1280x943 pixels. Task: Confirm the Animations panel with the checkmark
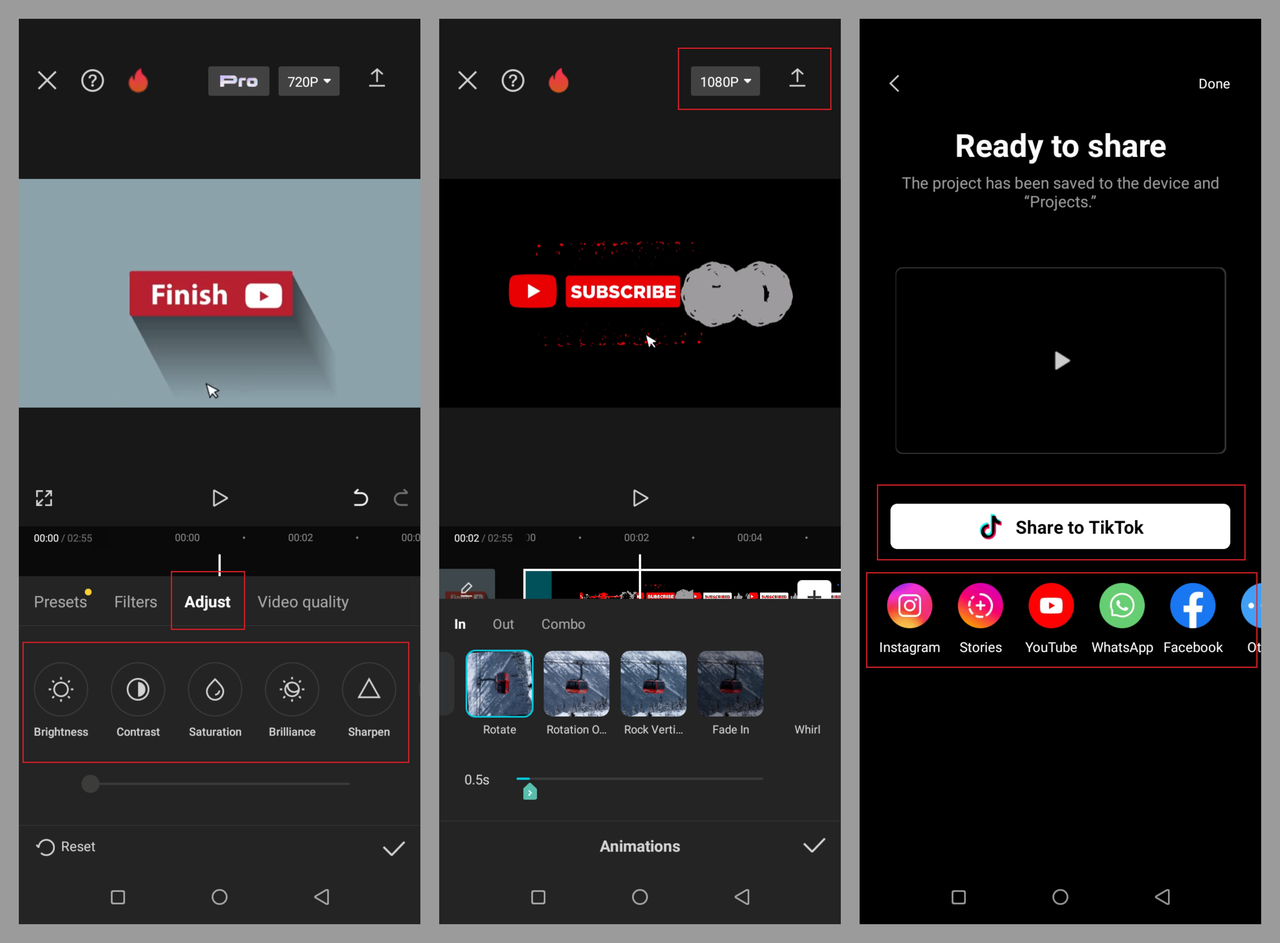pos(814,846)
